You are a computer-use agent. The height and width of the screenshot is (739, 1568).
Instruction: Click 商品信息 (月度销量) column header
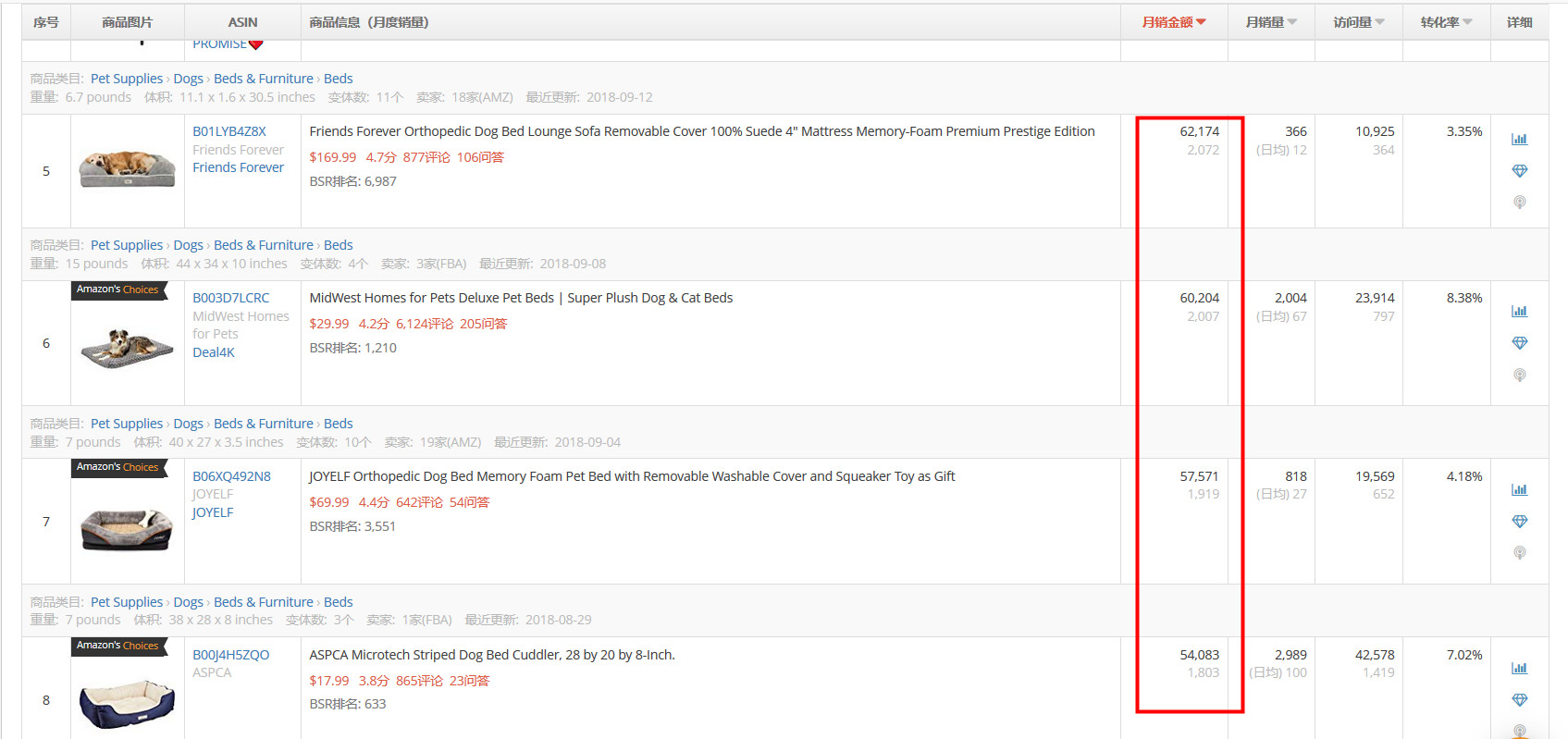(x=369, y=22)
